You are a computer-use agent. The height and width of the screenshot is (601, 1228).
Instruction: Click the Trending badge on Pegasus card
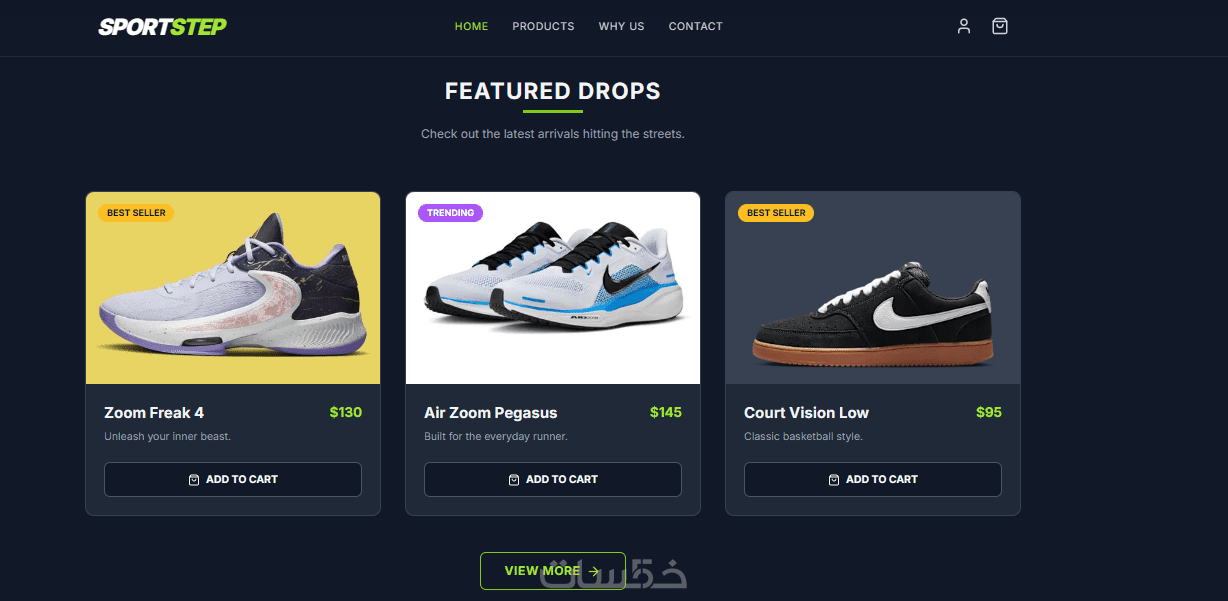[450, 213]
